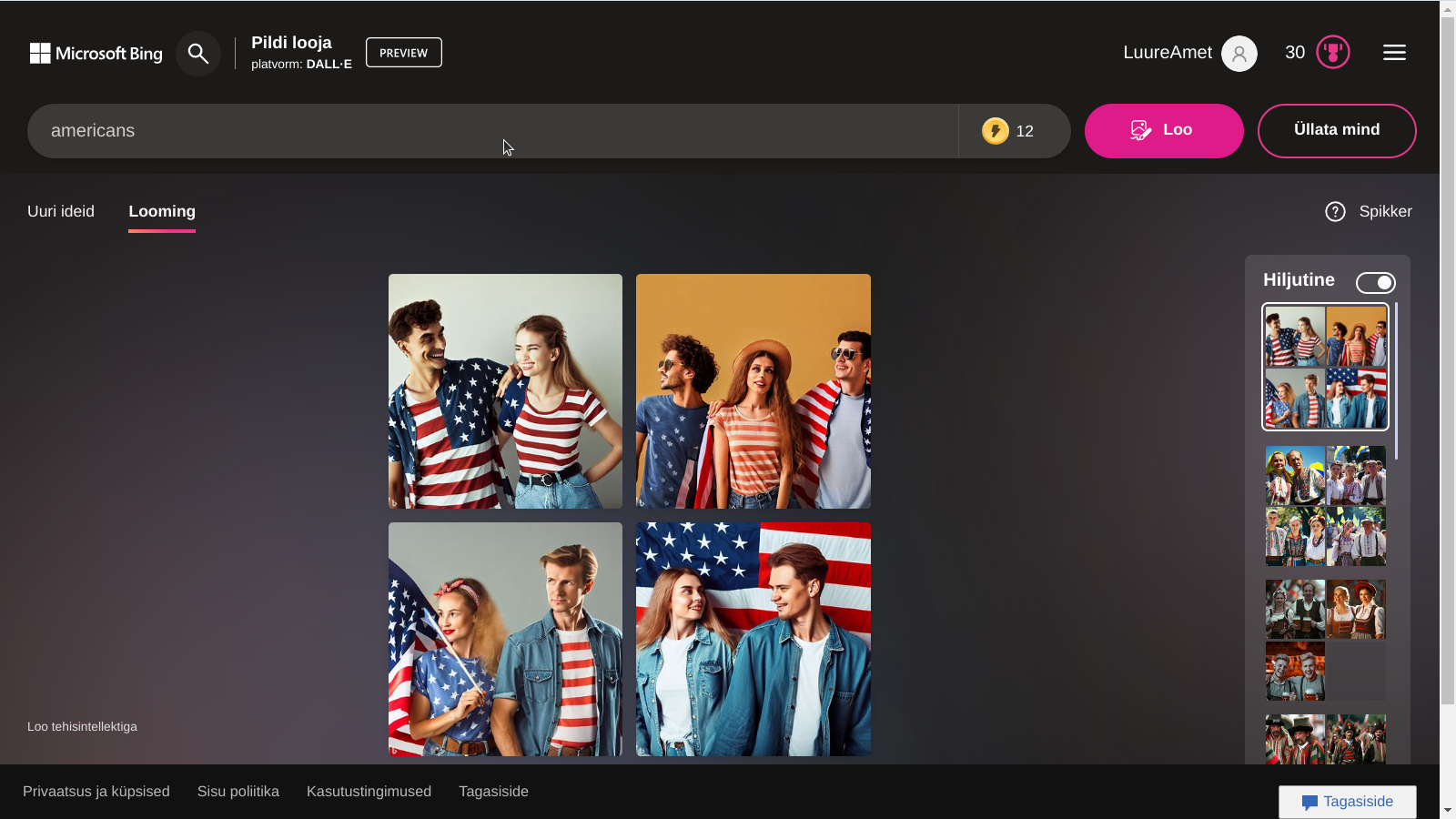The image size is (1456, 819).
Task: Click the Spikker label
Action: pyautogui.click(x=1385, y=211)
